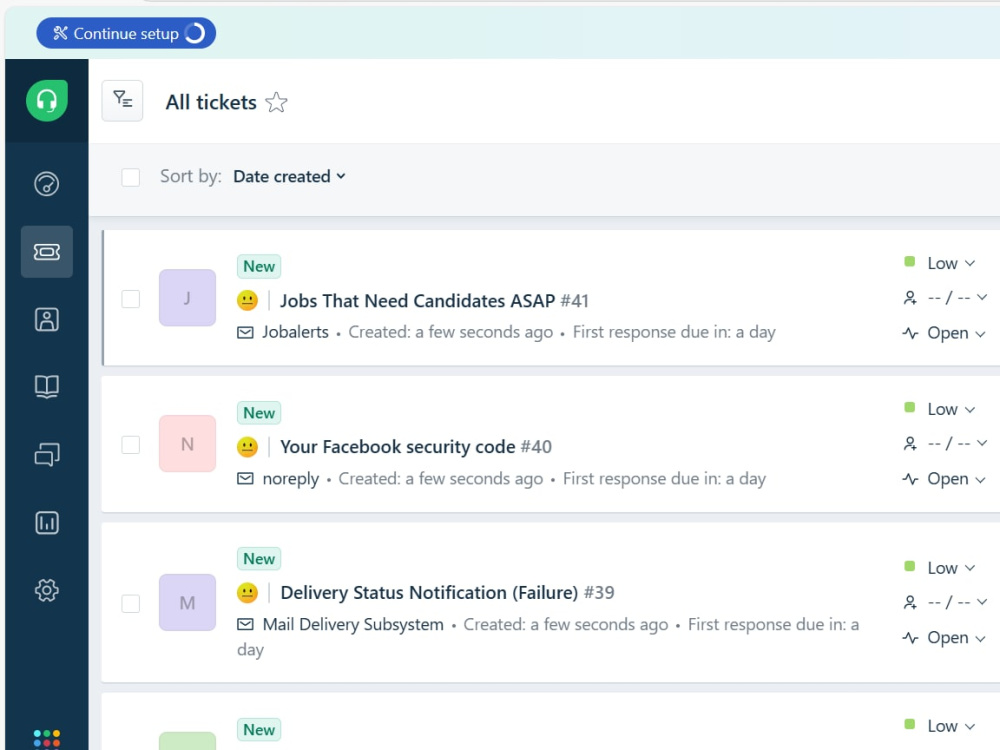Click the Continue setup button
This screenshot has height=750, width=1000.
click(x=126, y=33)
